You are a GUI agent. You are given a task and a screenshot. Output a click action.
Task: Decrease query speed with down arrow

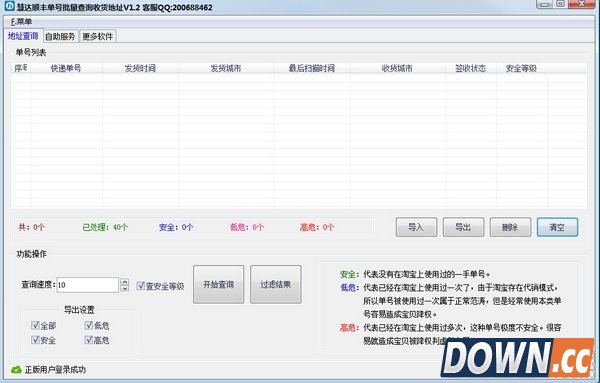(124, 288)
